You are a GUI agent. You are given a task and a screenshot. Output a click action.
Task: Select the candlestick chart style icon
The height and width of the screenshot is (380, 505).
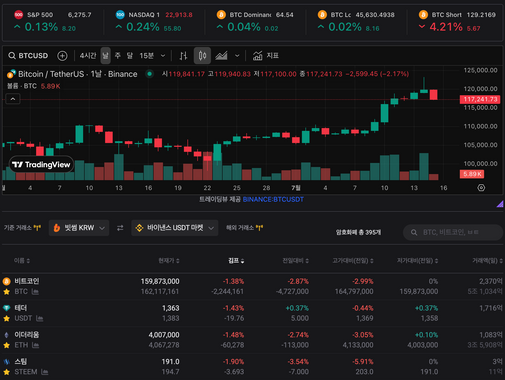click(202, 56)
